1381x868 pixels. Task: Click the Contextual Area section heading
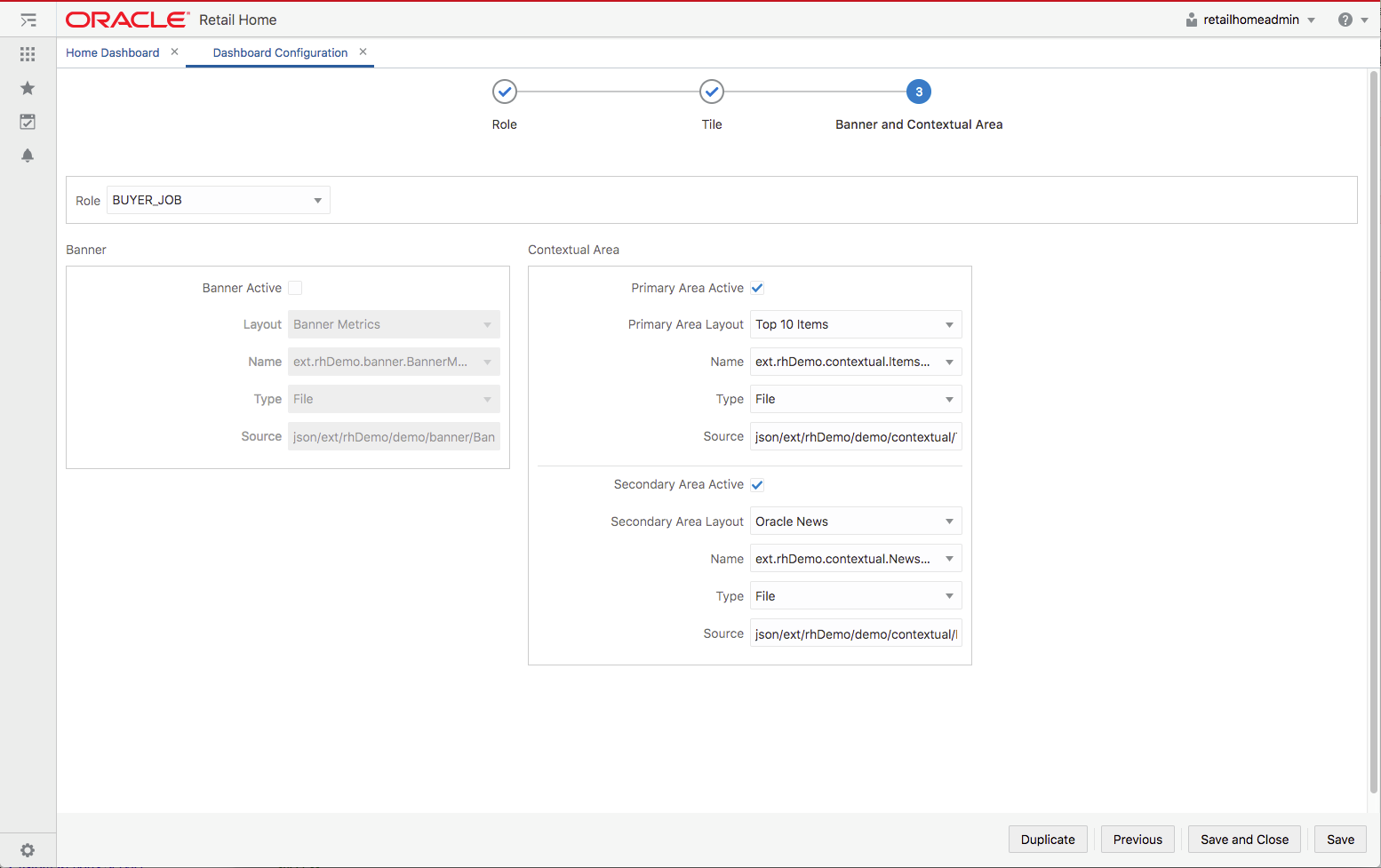[x=573, y=250]
